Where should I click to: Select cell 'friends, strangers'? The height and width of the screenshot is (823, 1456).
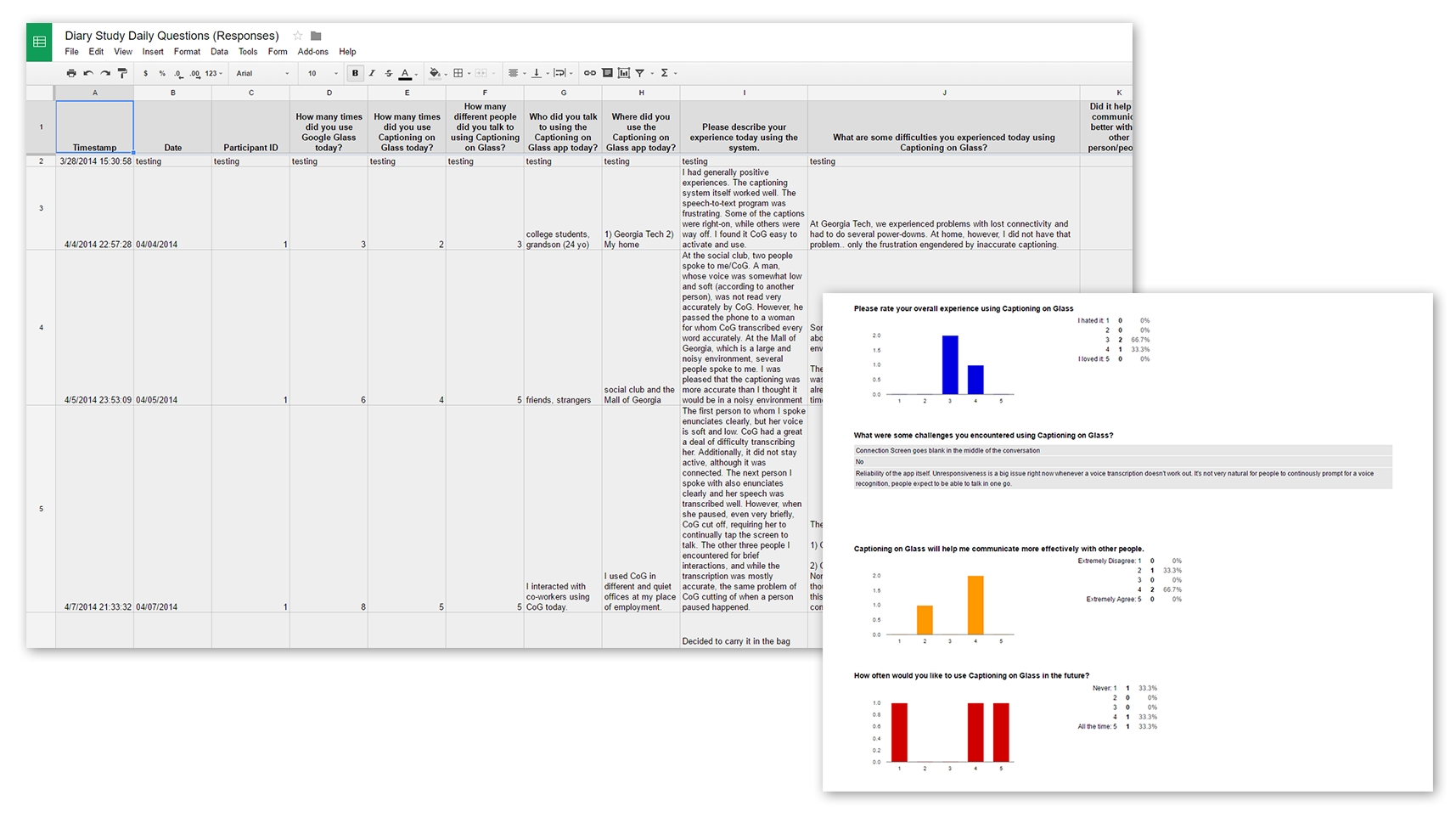coord(563,328)
